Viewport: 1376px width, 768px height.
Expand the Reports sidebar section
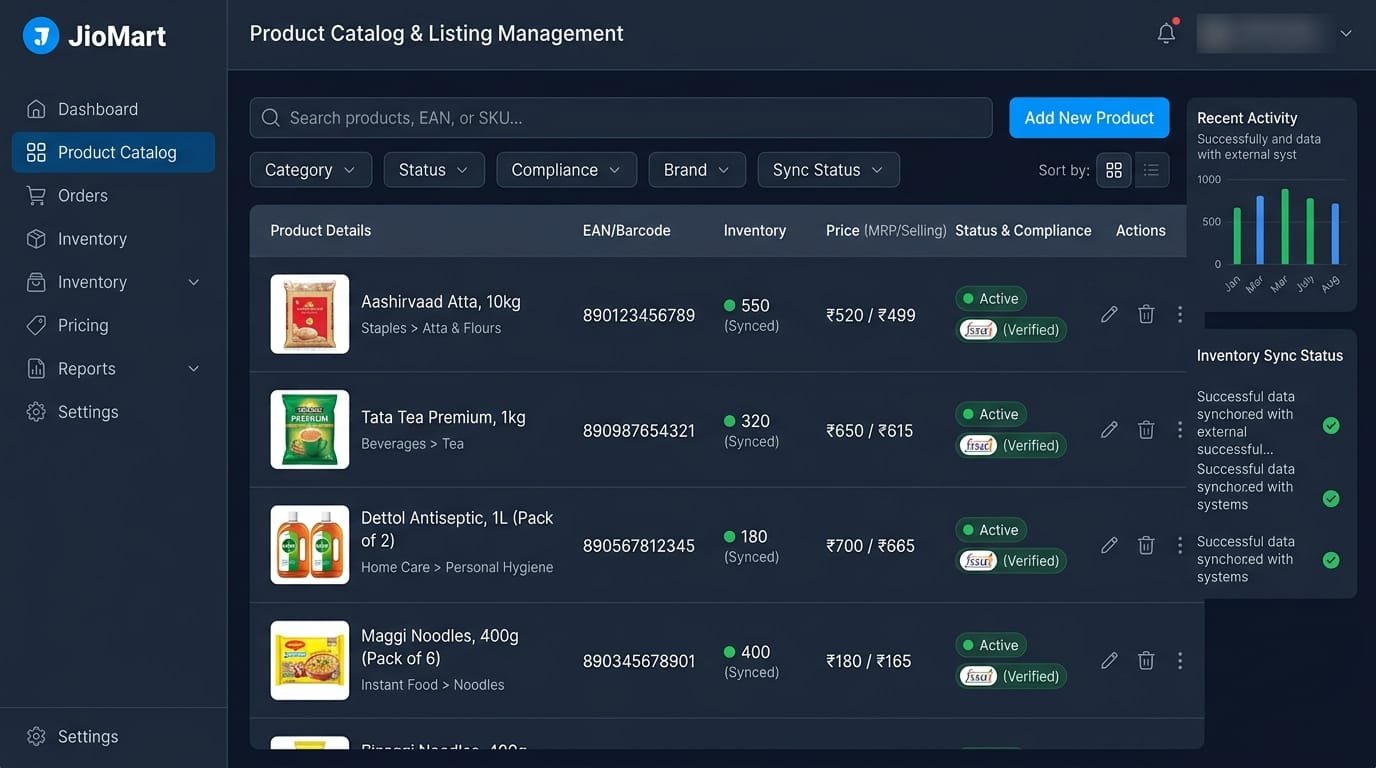coord(194,369)
